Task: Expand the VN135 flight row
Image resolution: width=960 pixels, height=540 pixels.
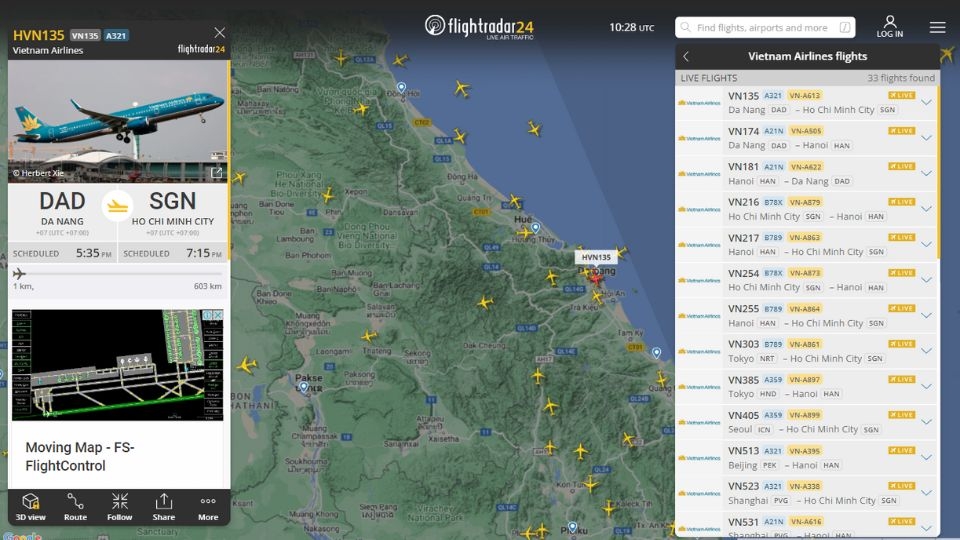Action: (926, 102)
